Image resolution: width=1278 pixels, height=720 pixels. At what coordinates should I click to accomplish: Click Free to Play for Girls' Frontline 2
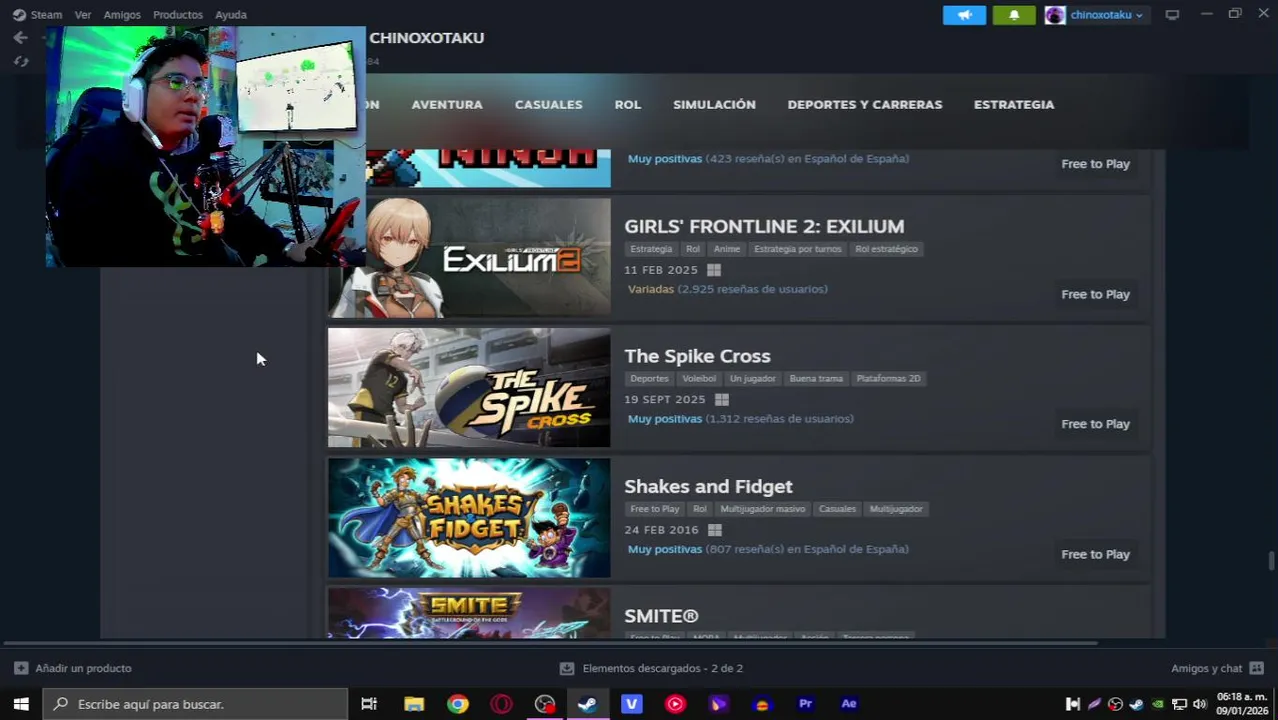click(1095, 294)
